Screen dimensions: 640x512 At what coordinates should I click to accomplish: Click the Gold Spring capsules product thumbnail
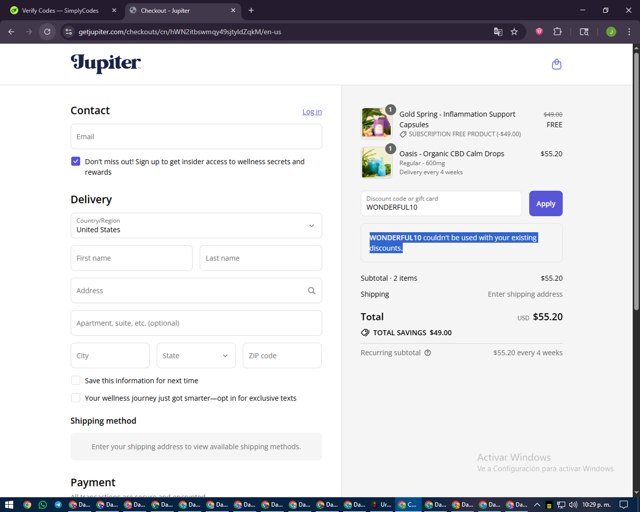point(377,123)
